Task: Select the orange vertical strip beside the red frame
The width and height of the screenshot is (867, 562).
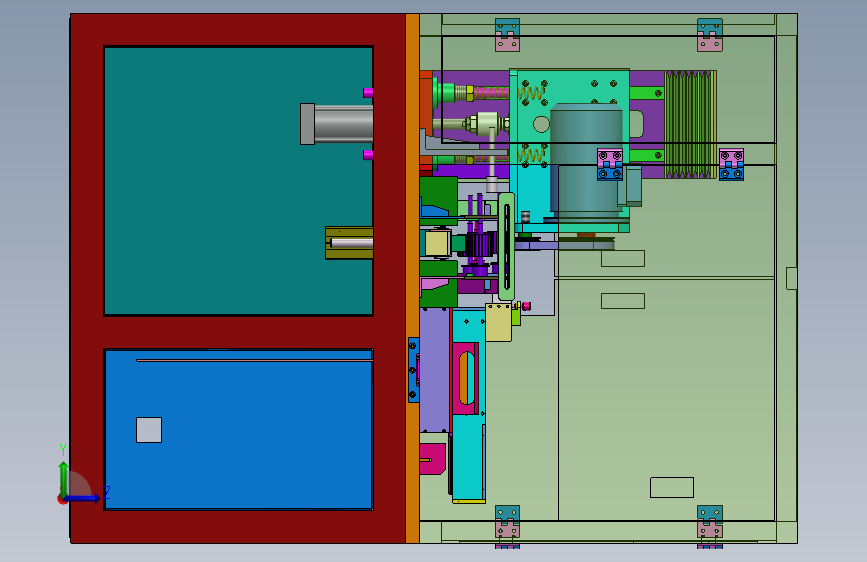Action: (x=412, y=278)
